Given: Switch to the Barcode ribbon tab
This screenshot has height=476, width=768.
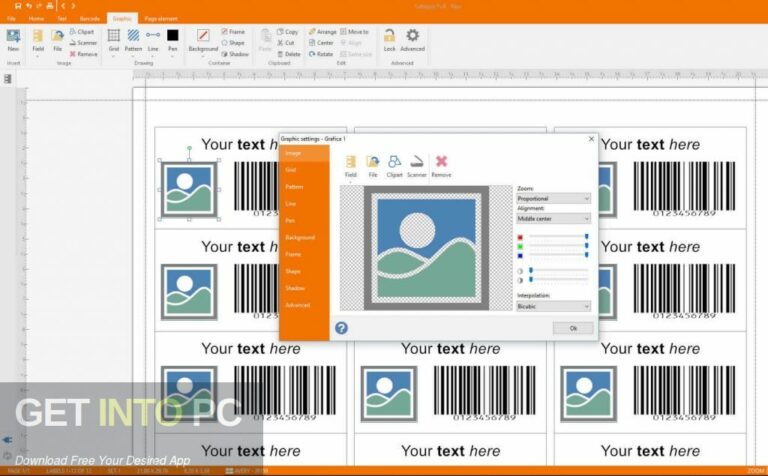Looking at the screenshot, I should [90, 19].
